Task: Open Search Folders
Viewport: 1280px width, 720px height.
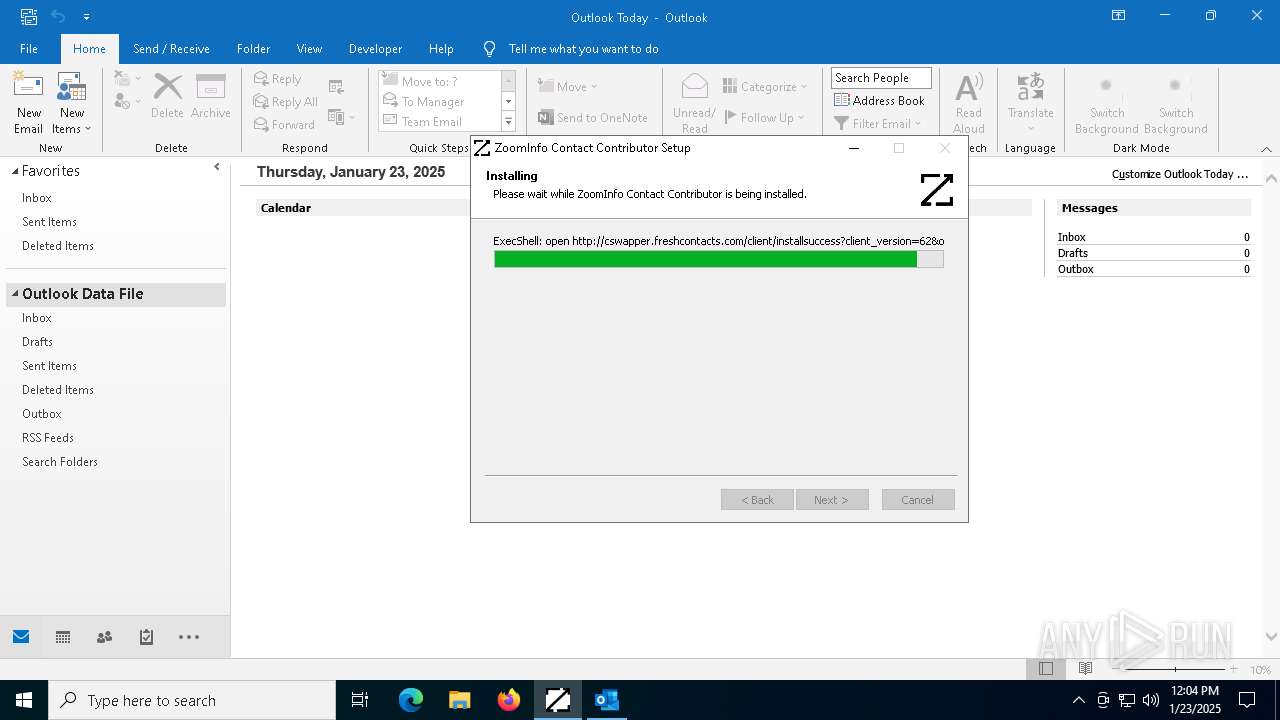Action: coord(60,462)
